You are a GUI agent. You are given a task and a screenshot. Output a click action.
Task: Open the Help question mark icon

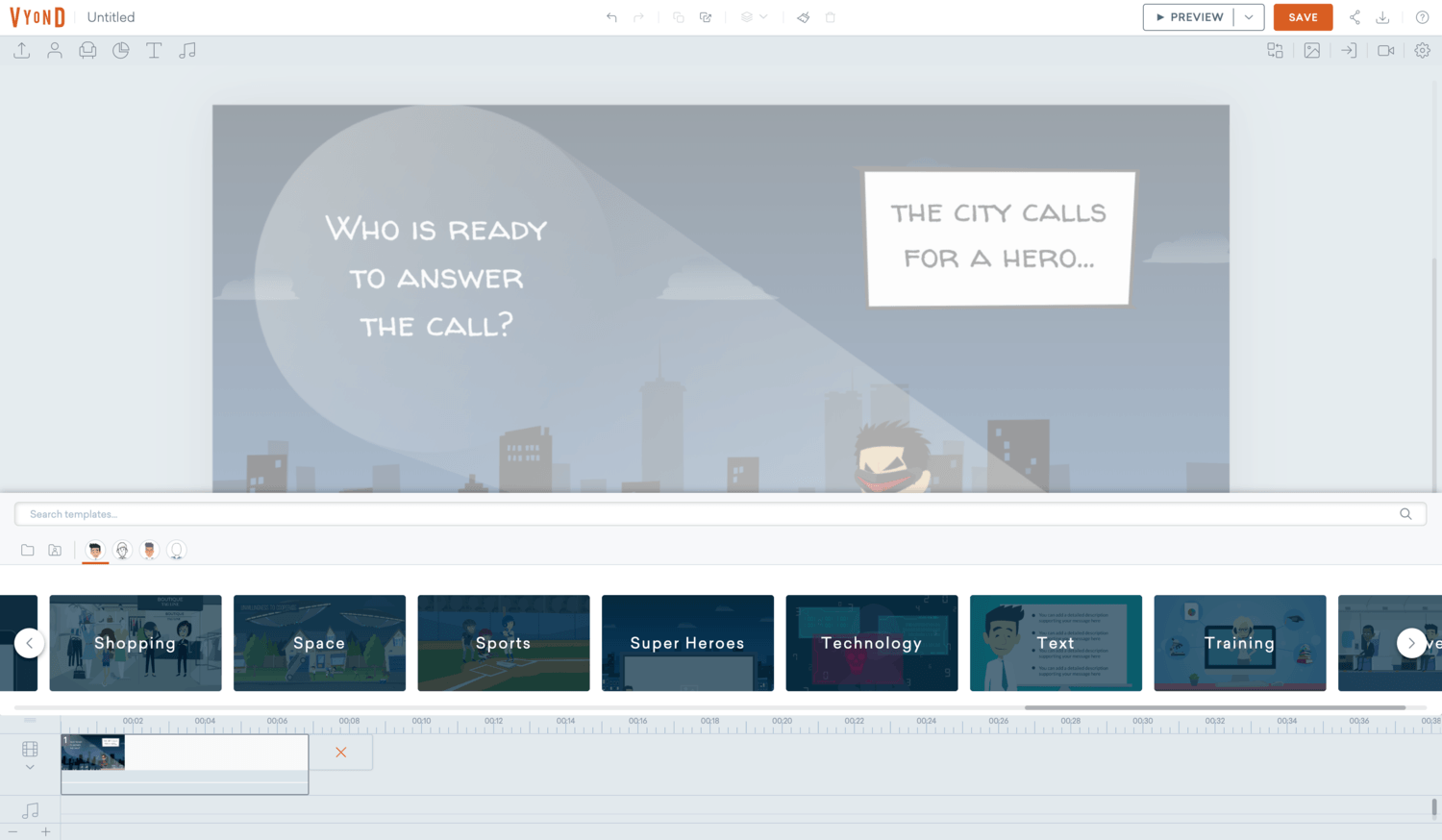point(1422,17)
